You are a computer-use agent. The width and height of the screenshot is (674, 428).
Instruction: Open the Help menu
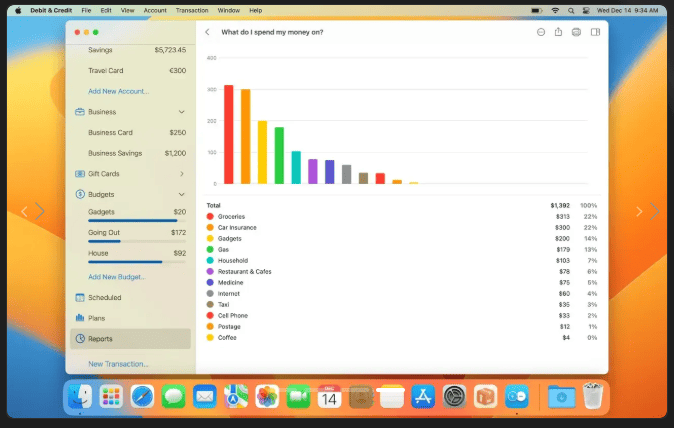256,10
